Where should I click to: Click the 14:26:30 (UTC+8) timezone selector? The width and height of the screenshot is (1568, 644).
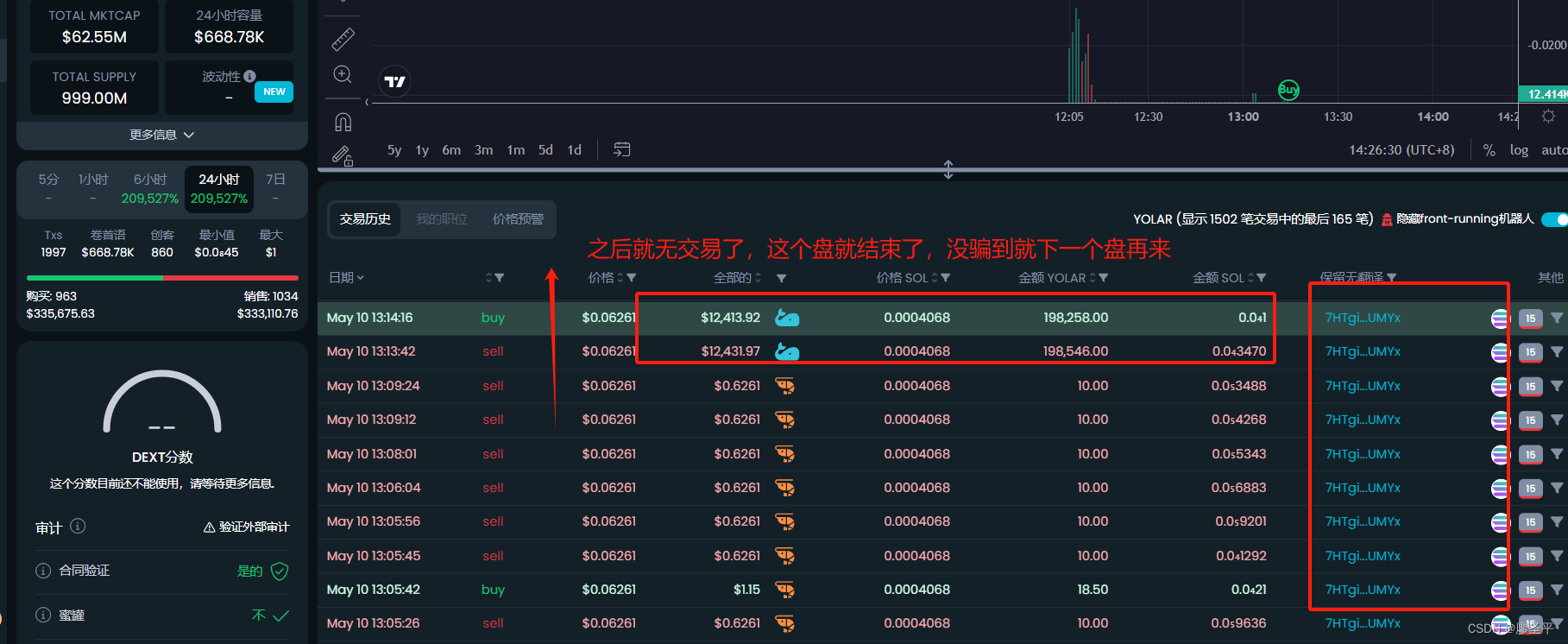coord(1401,150)
